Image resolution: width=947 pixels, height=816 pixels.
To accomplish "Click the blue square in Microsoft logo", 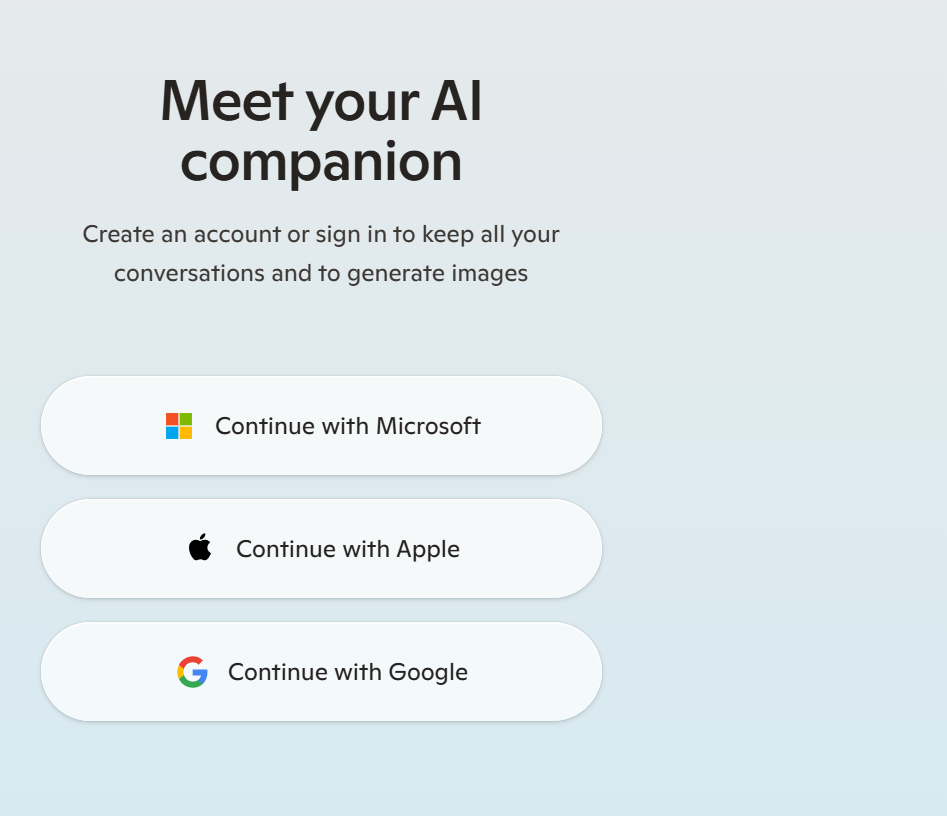I will pyautogui.click(x=172, y=433).
